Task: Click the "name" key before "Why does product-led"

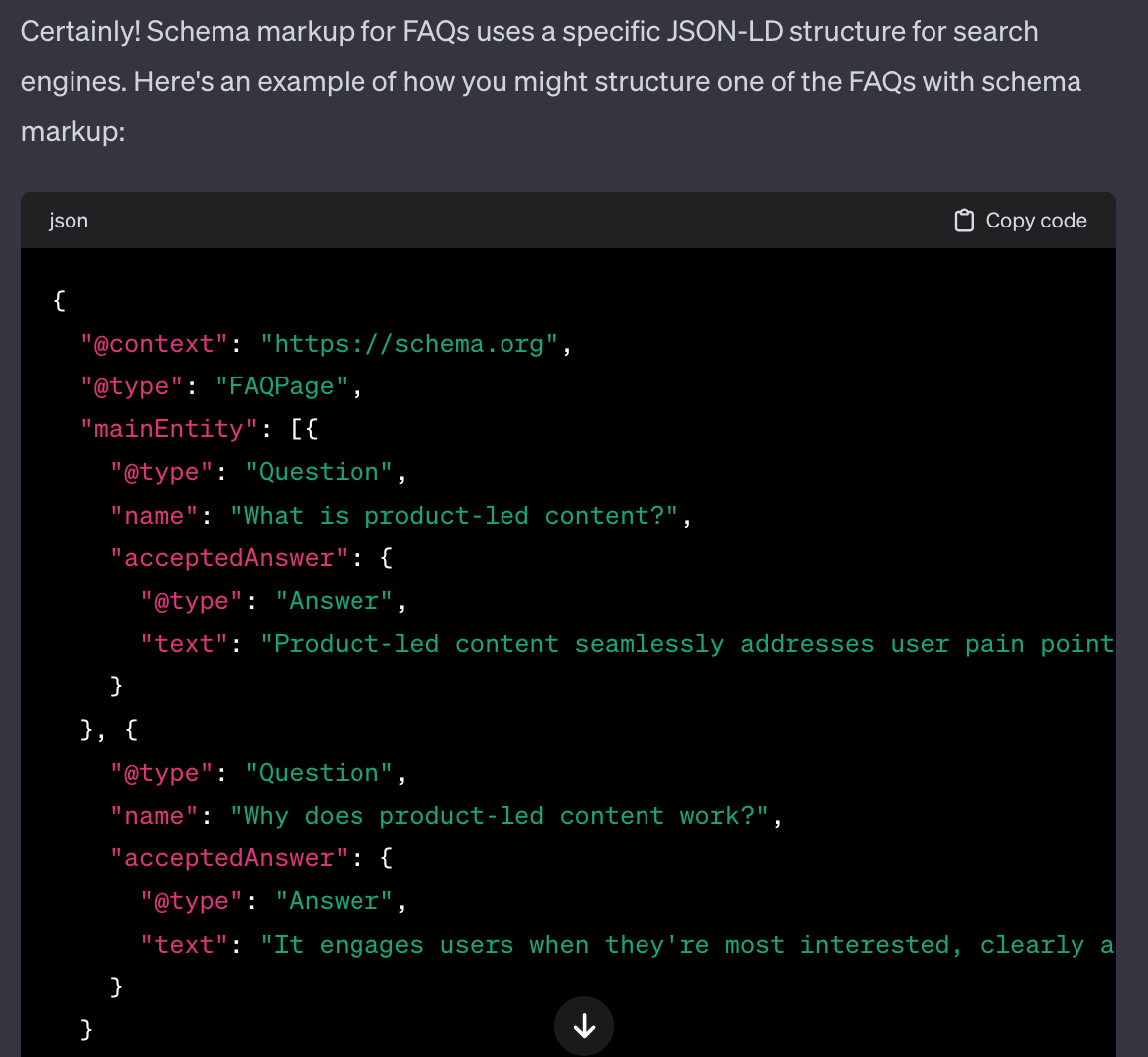Action: tap(154, 816)
